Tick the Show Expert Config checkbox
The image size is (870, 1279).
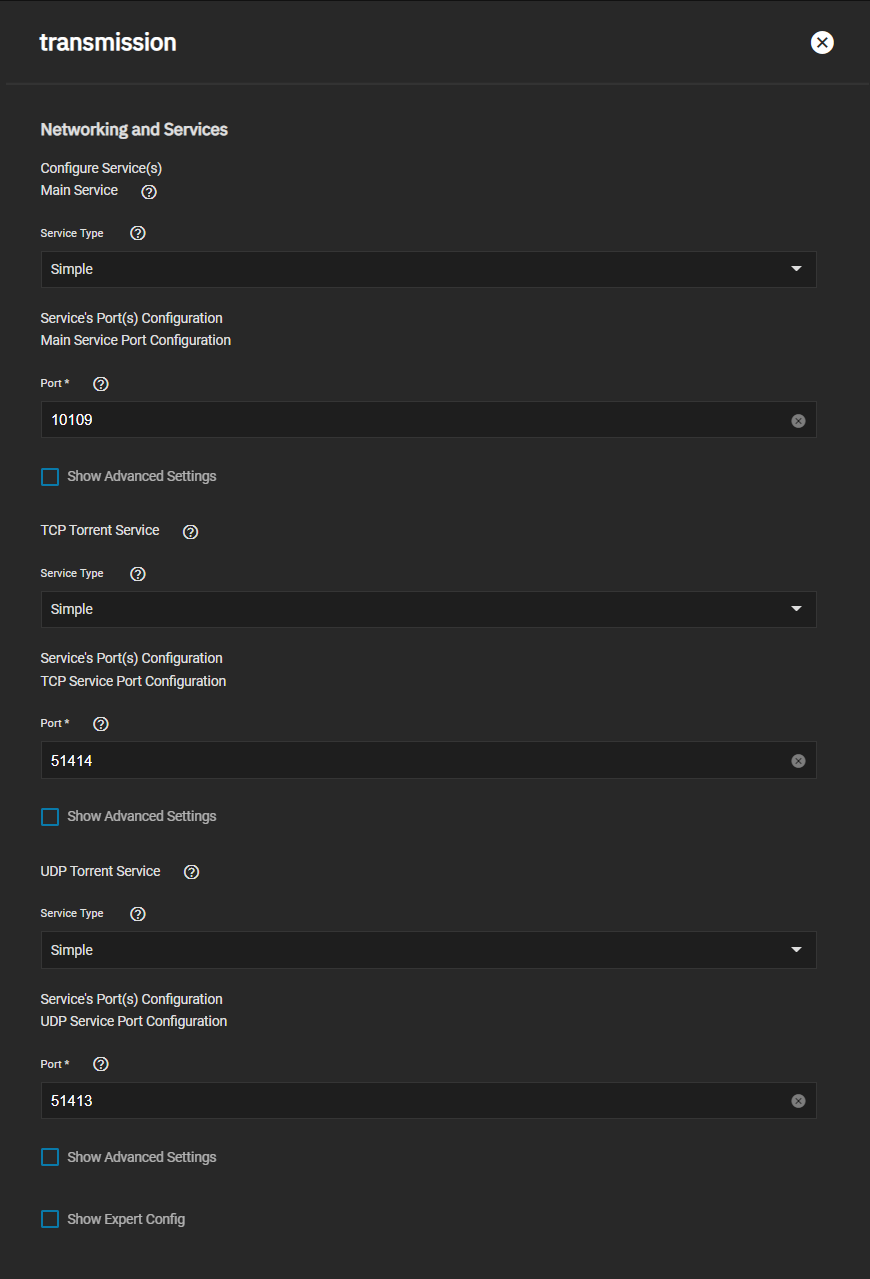click(x=50, y=1219)
